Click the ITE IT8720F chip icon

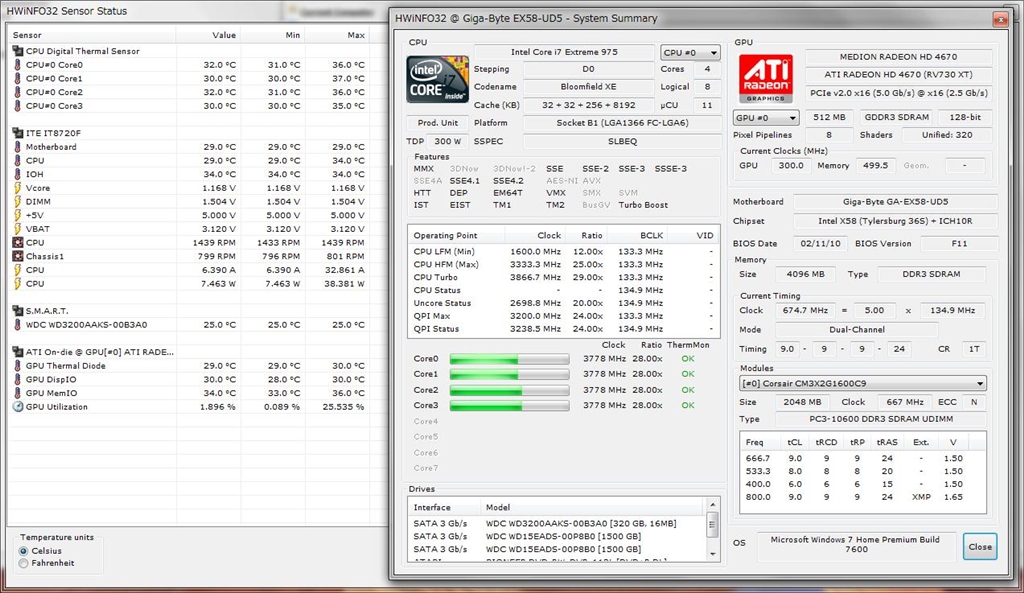pyautogui.click(x=17, y=133)
